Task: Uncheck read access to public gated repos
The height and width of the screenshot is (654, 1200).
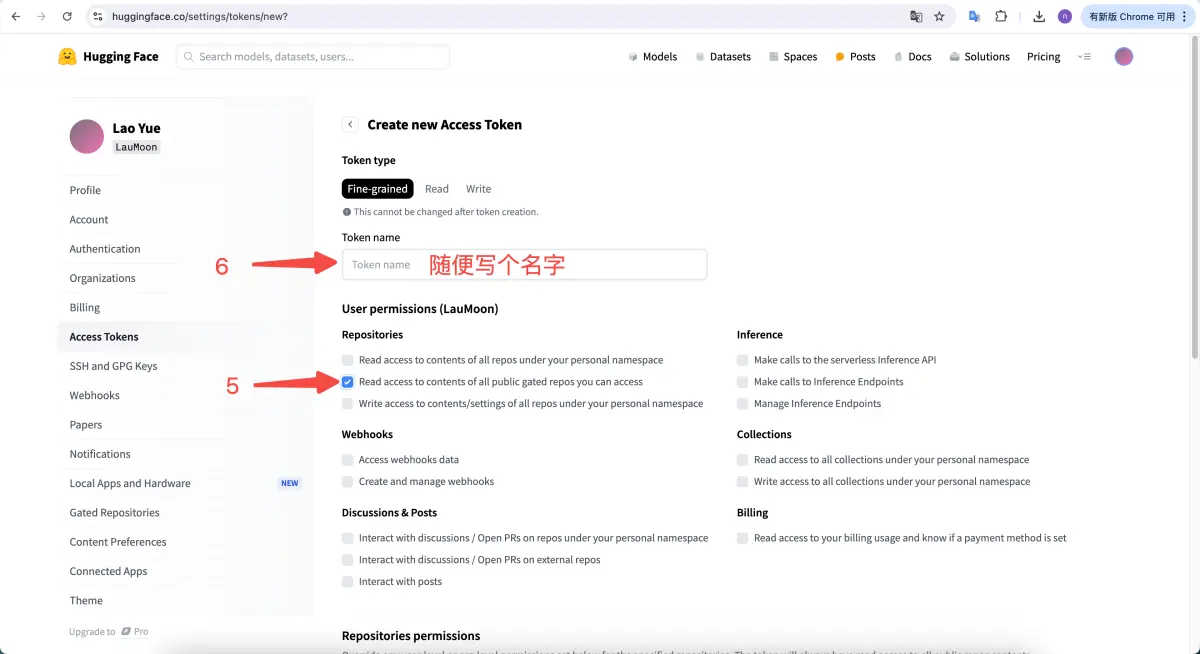Action: click(x=348, y=382)
